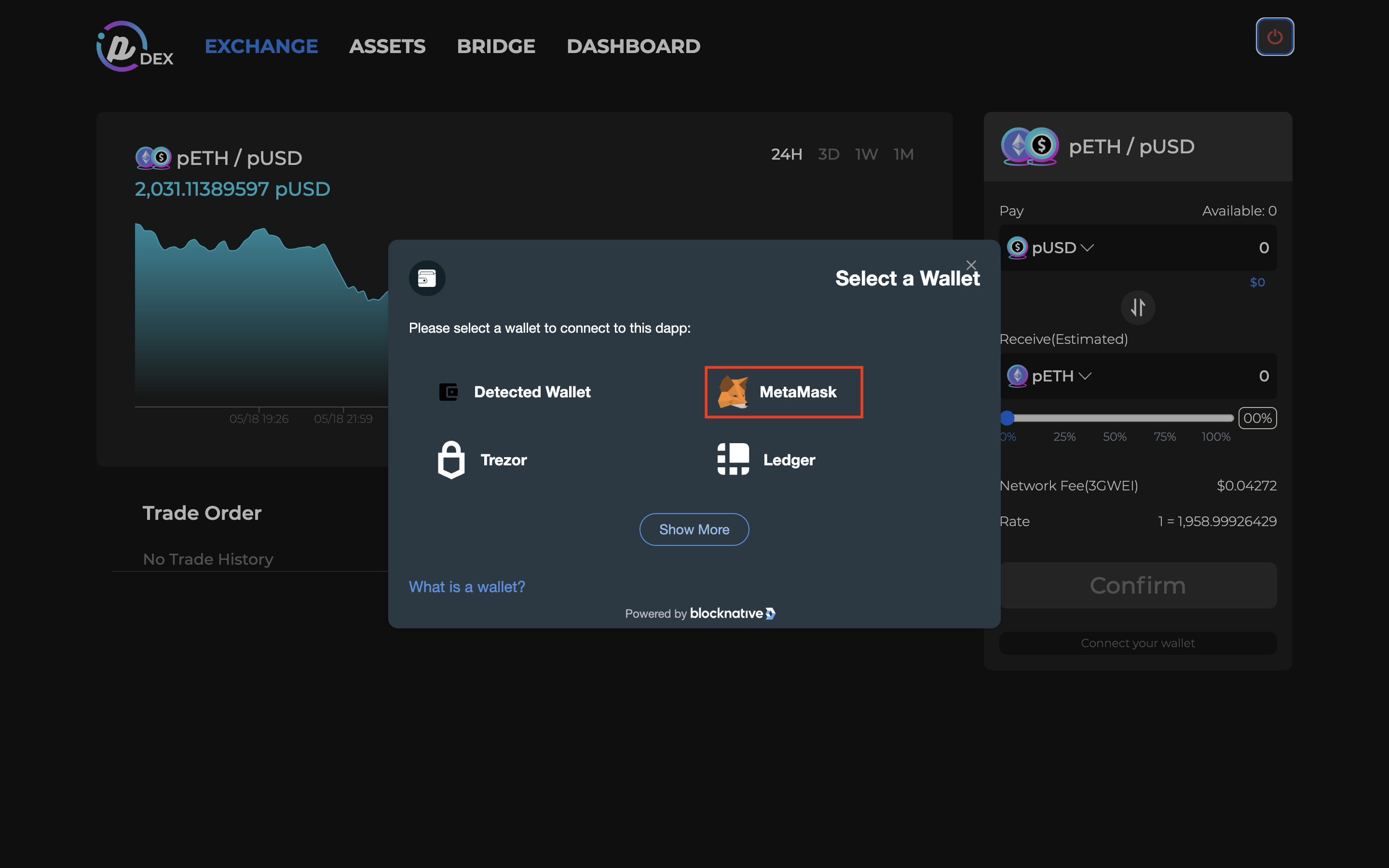Click the red power button icon

(1274, 37)
